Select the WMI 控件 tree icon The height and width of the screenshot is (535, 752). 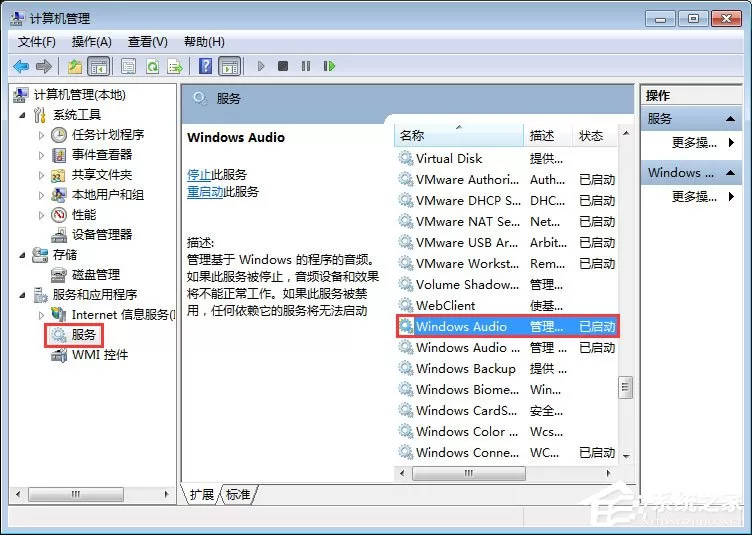[x=59, y=355]
